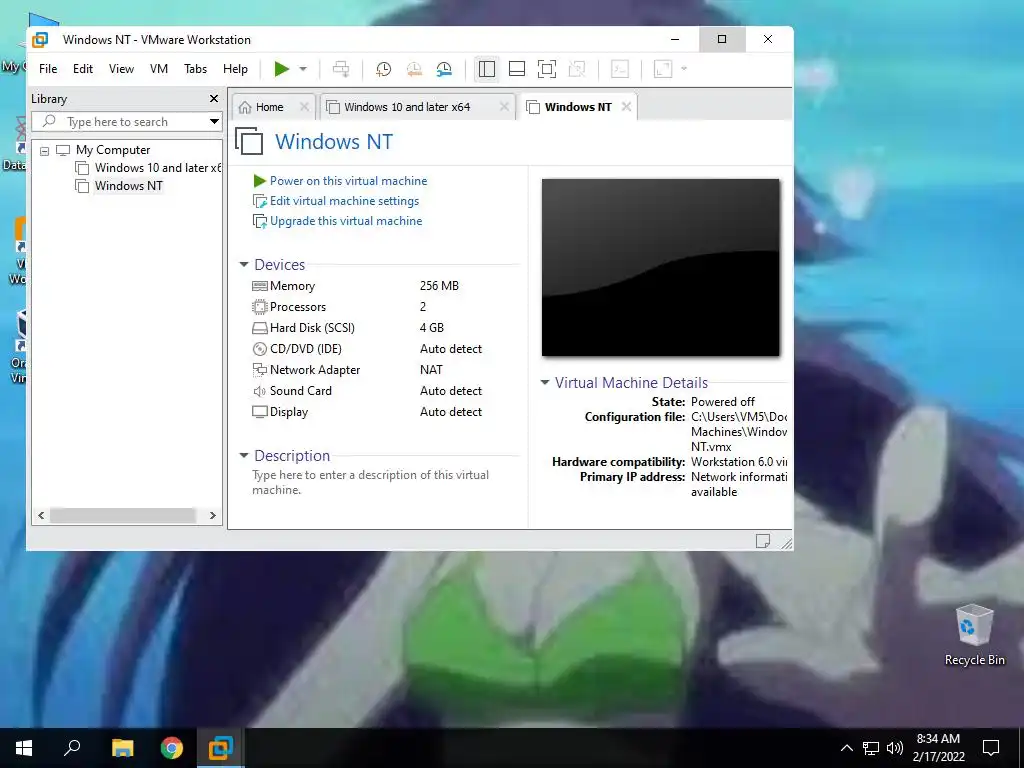Image resolution: width=1024 pixels, height=768 pixels.
Task: Click the VM screen preview thumbnail
Action: 660,267
